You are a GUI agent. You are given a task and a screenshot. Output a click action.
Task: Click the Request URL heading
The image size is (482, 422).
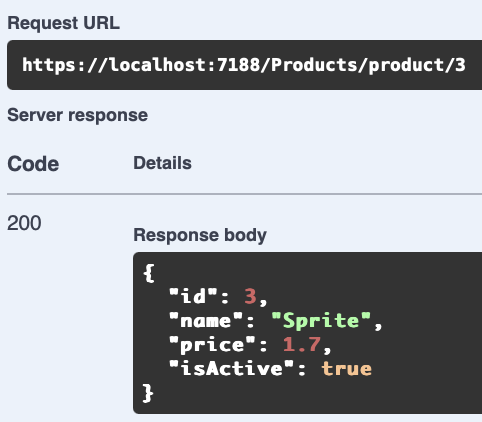coord(63,23)
